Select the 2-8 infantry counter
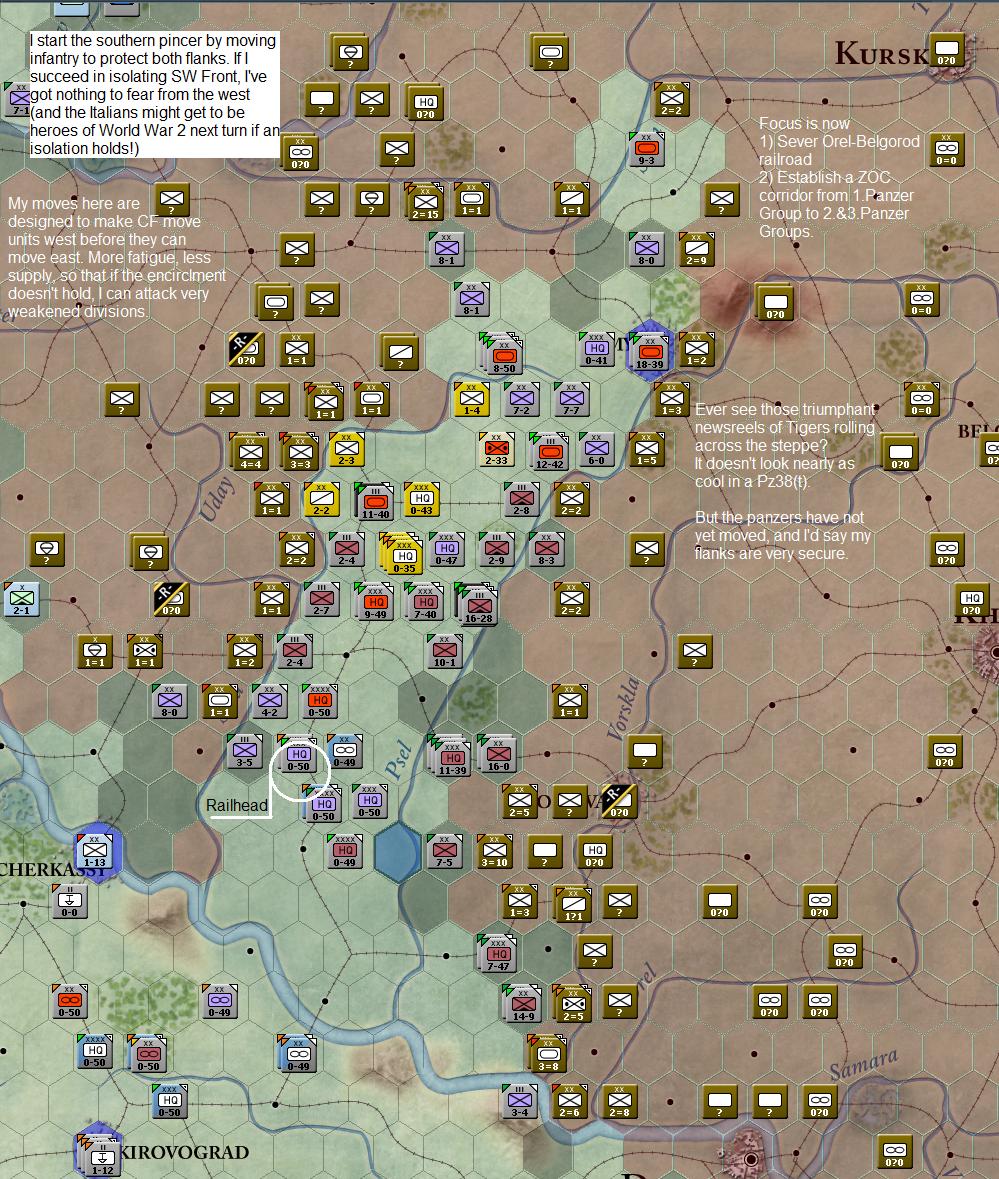The image size is (999, 1179). pyautogui.click(x=522, y=499)
